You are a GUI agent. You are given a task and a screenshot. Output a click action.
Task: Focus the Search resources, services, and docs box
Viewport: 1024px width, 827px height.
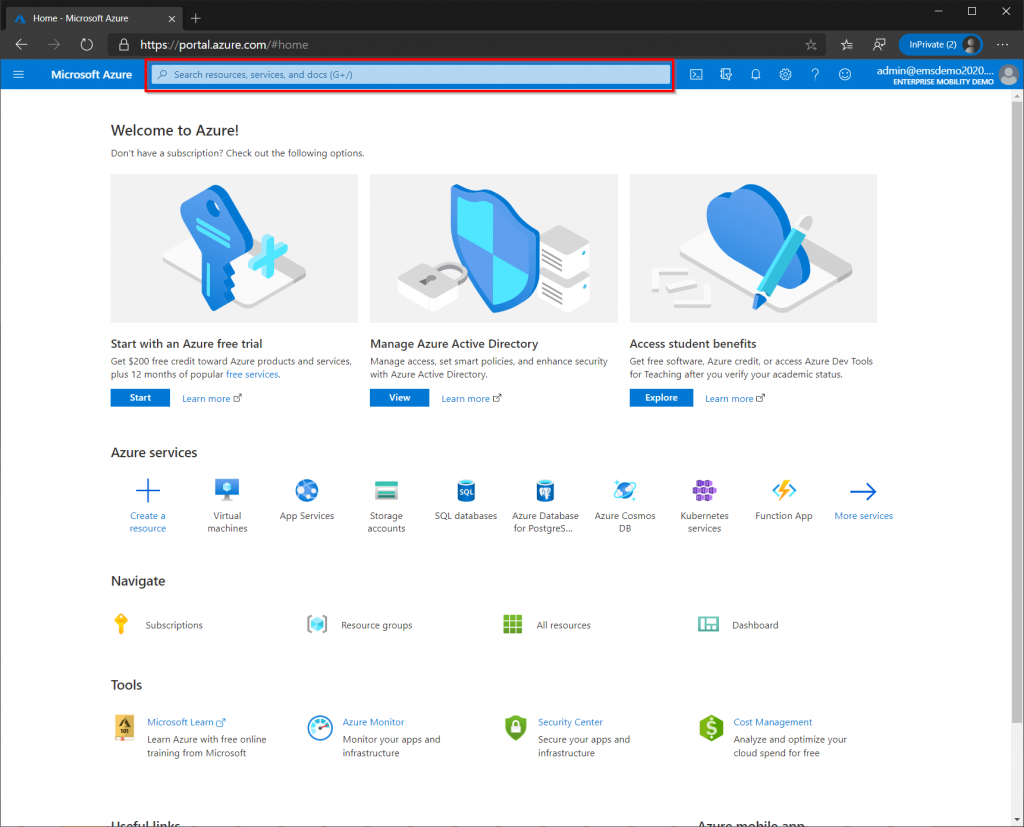pyautogui.click(x=411, y=74)
